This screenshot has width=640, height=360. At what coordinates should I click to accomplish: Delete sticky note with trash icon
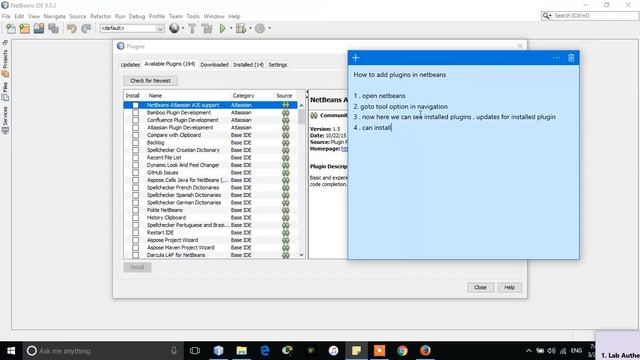571,58
